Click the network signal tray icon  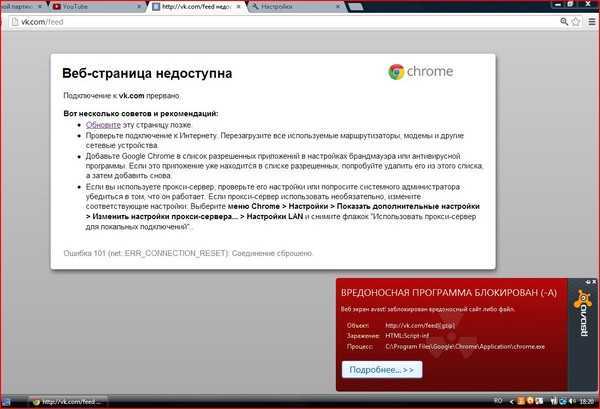(553, 401)
